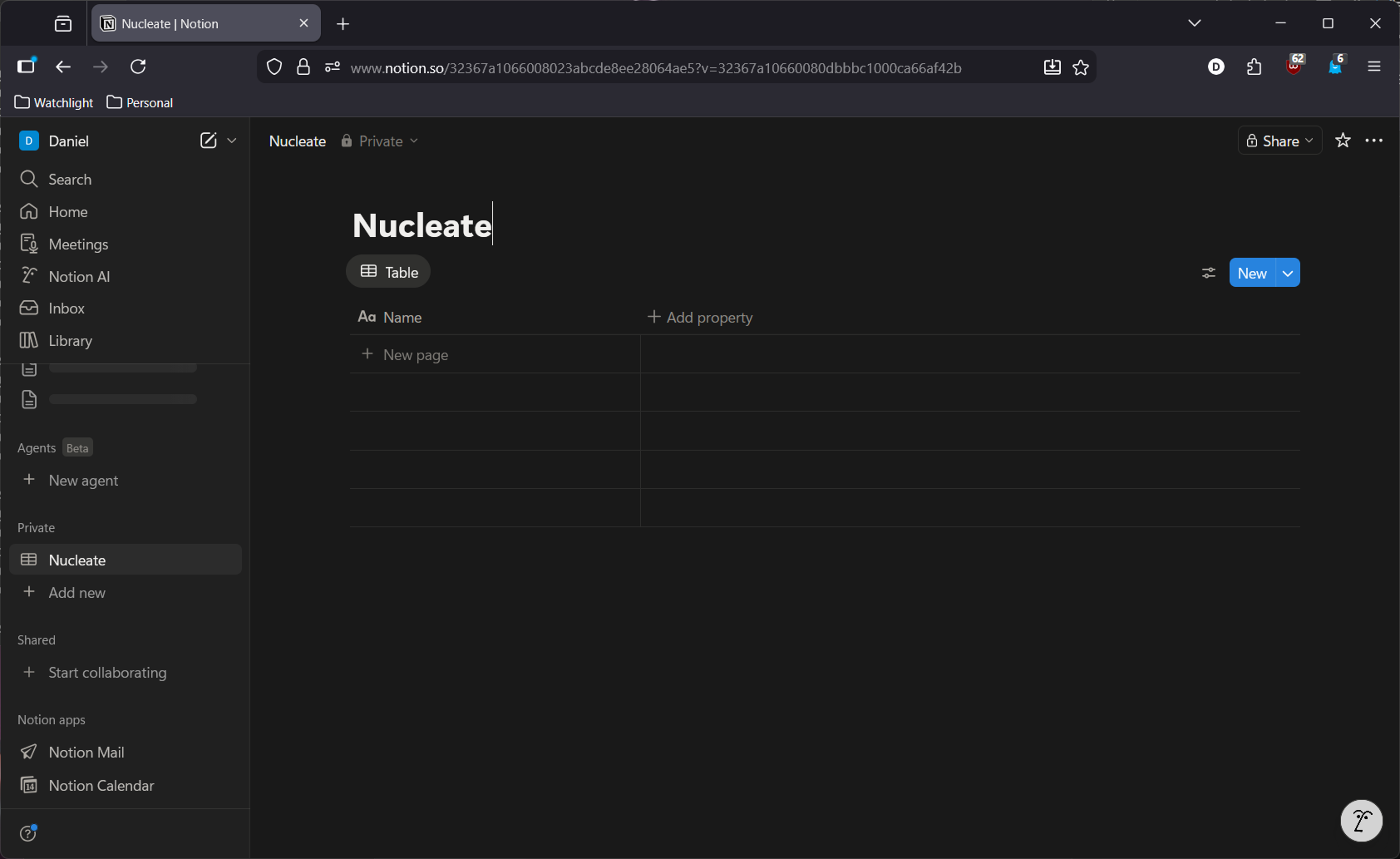This screenshot has height=859, width=1400.
Task: Select Nucleate in Private sidebar section
Action: click(x=77, y=560)
